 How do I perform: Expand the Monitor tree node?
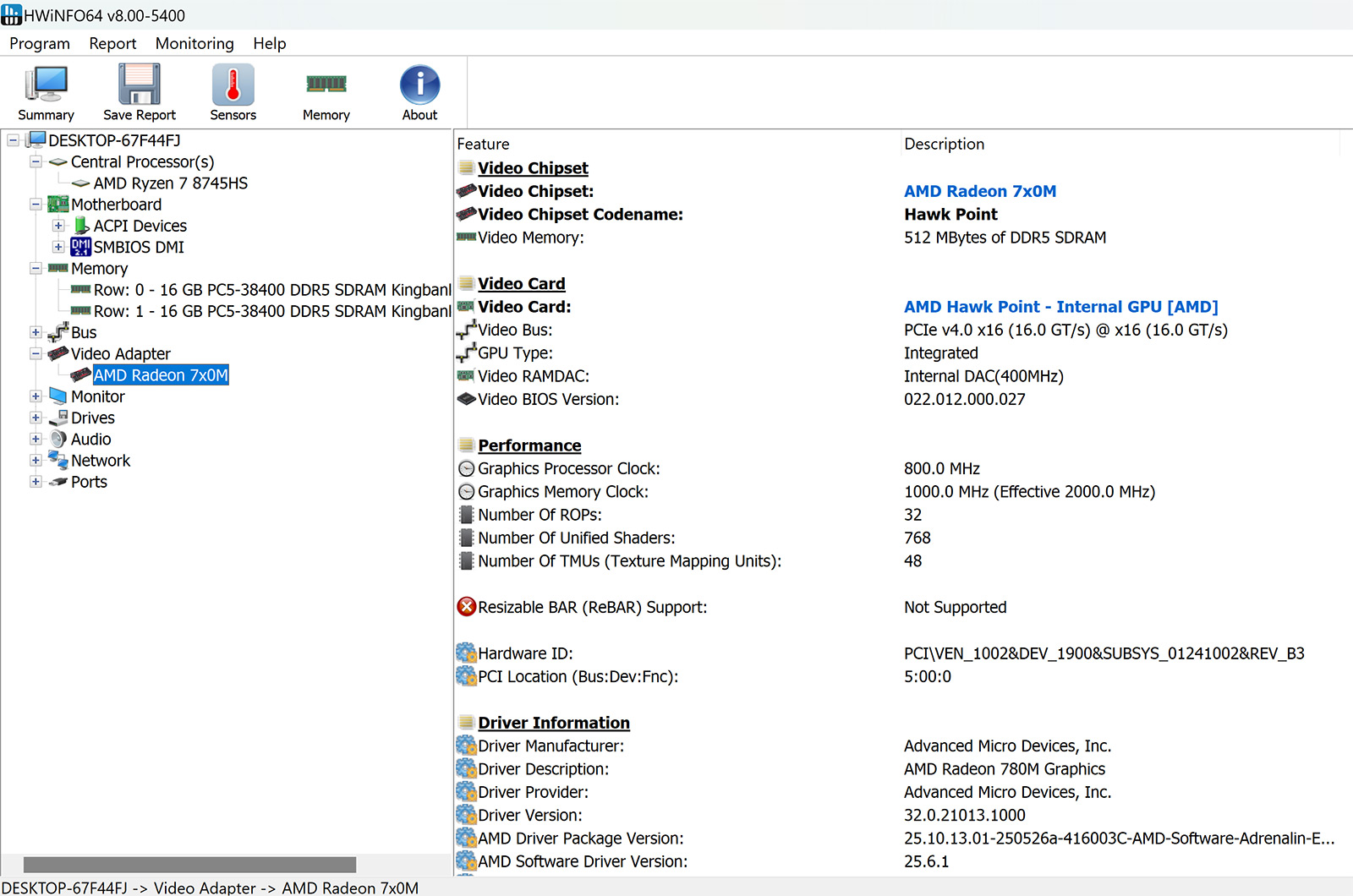(36, 396)
